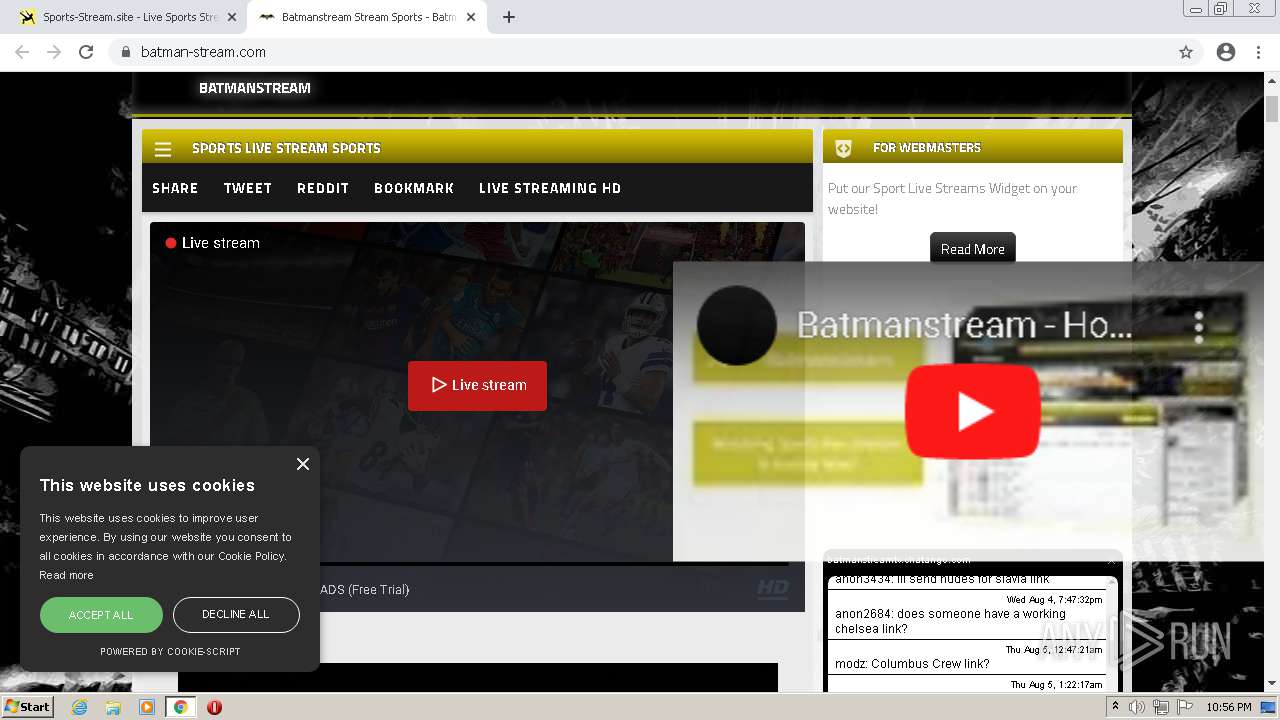Close the Batmanstream tab
The width and height of the screenshot is (1280, 720).
tap(471, 17)
